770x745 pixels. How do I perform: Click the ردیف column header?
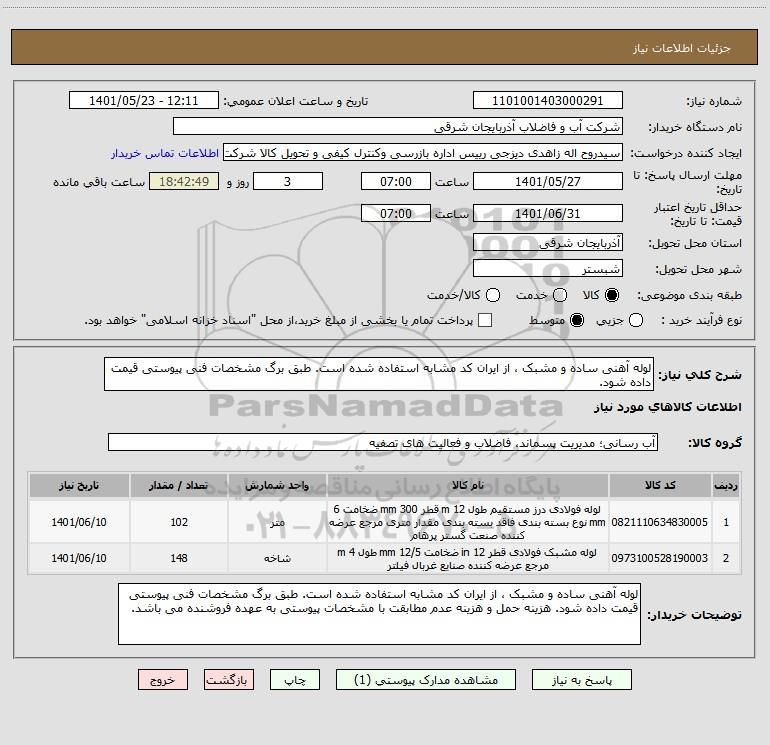(x=726, y=485)
